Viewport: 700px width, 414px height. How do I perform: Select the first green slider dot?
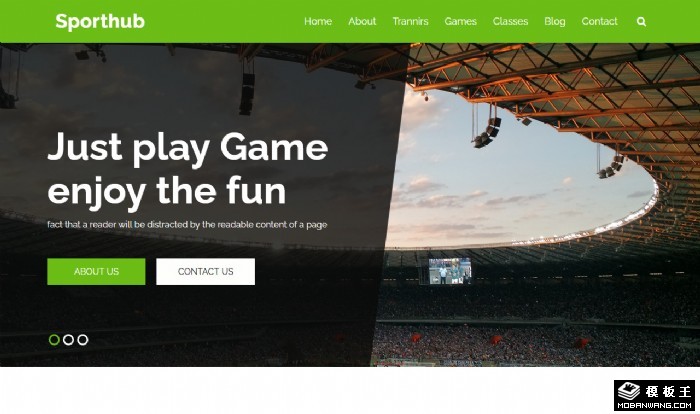click(54, 340)
